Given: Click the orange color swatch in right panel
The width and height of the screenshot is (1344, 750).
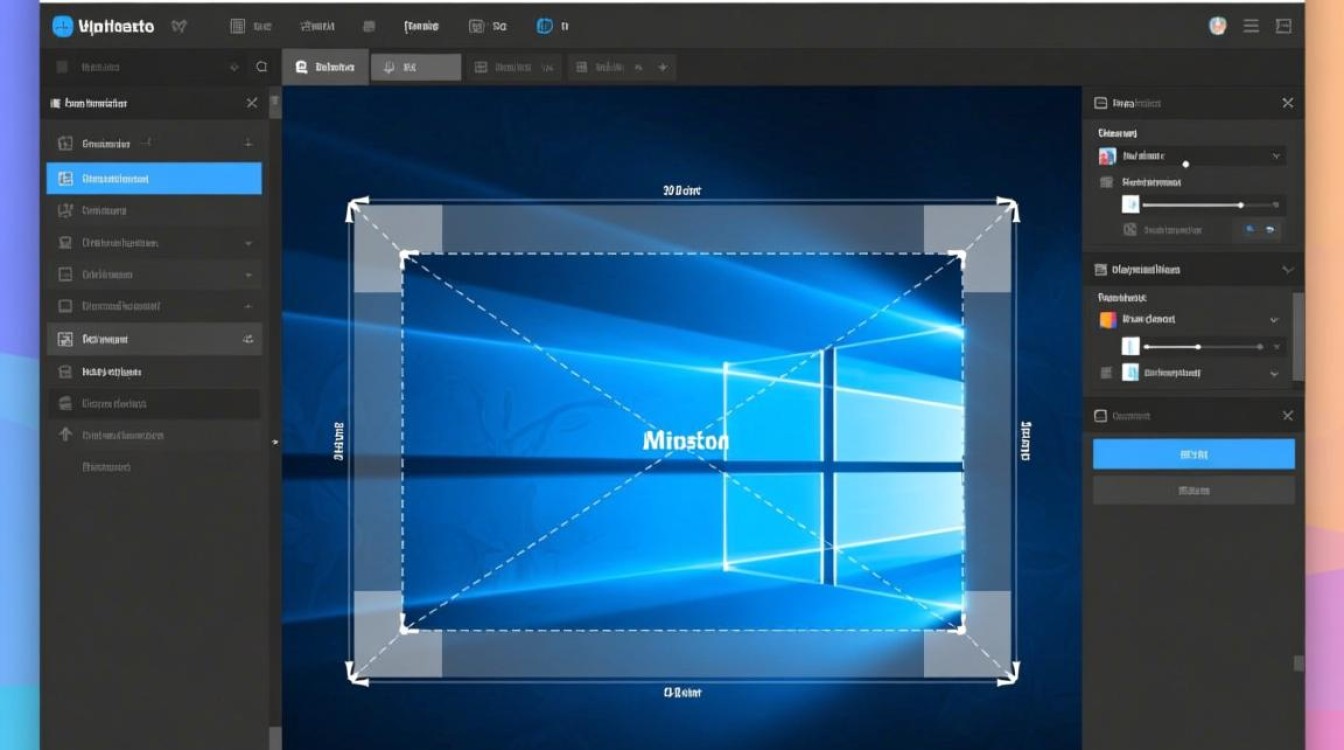Looking at the screenshot, I should pos(1108,320).
